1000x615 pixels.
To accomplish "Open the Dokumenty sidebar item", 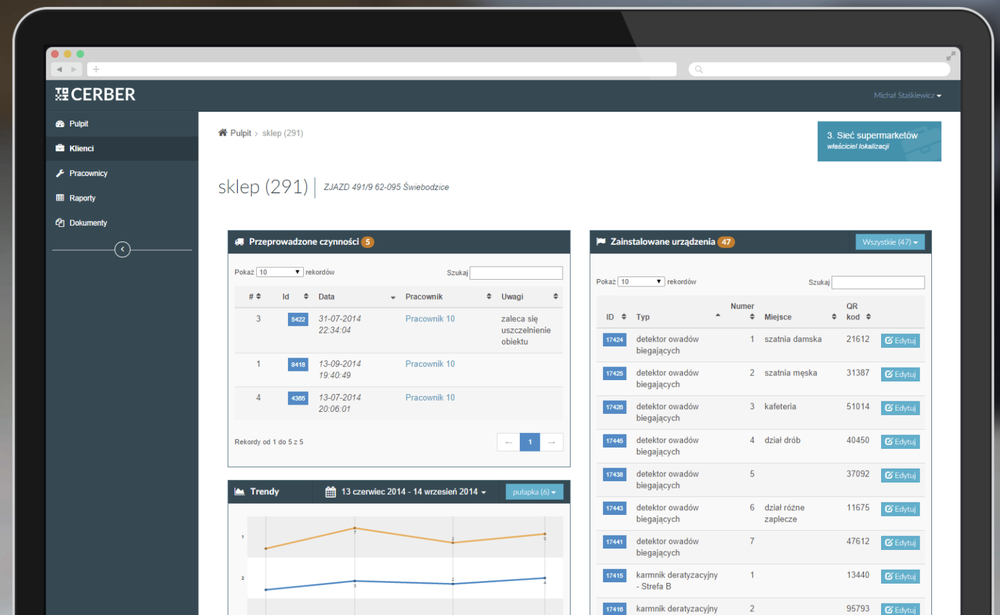I will (121, 223).
